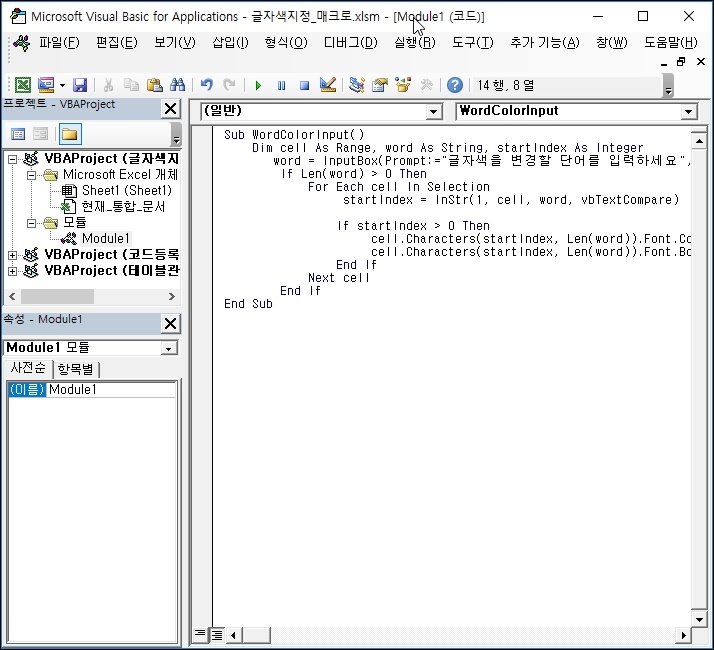Click View Object icon in project panel
This screenshot has width=714, height=650.
pyautogui.click(x=41, y=134)
